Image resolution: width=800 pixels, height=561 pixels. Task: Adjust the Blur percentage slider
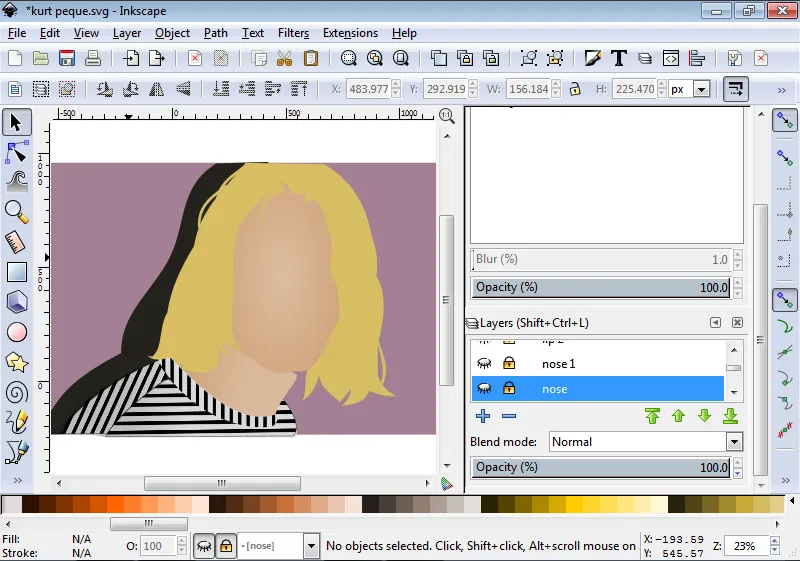(602, 260)
